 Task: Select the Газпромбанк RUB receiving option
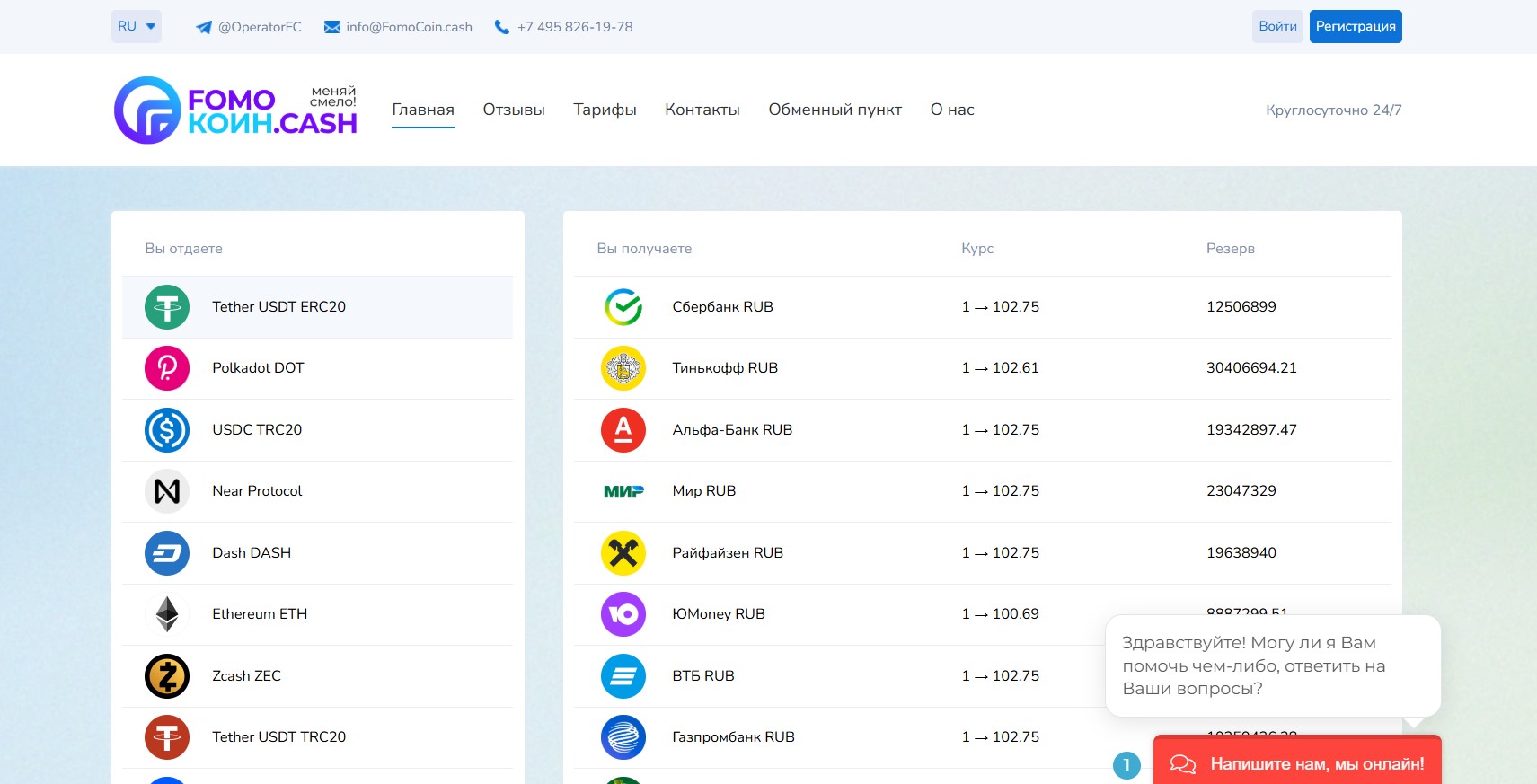coord(733,737)
